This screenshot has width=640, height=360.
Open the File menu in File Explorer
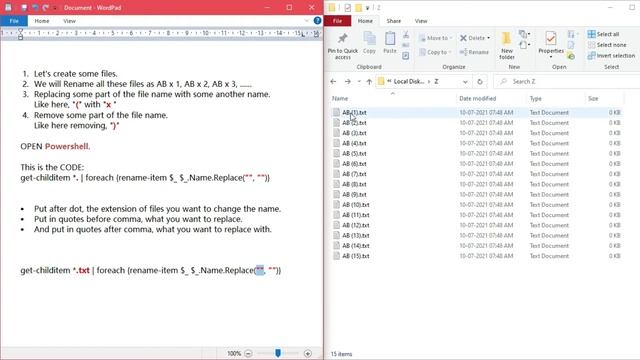pos(338,21)
